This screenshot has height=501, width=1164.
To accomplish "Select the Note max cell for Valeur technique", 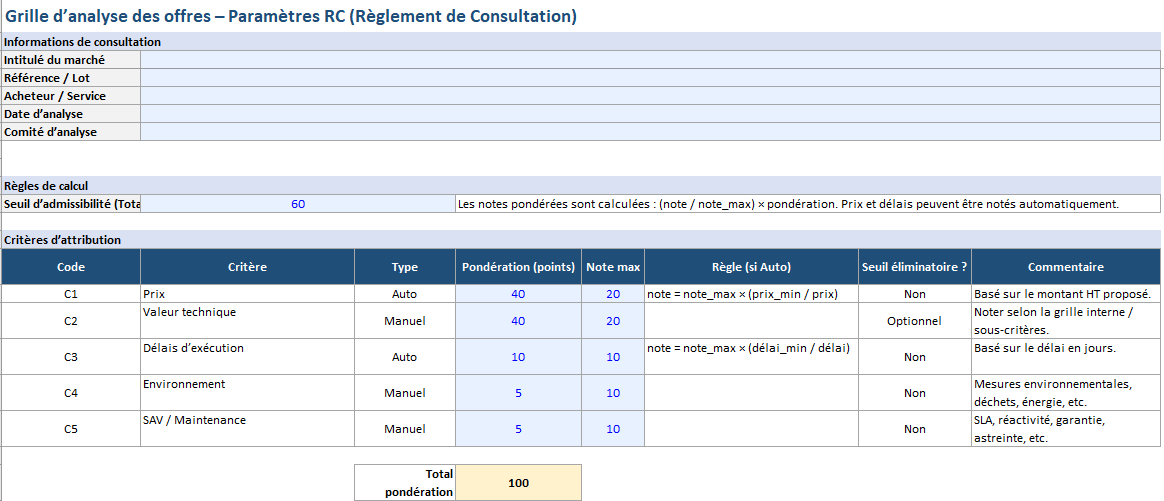I will pos(613,321).
